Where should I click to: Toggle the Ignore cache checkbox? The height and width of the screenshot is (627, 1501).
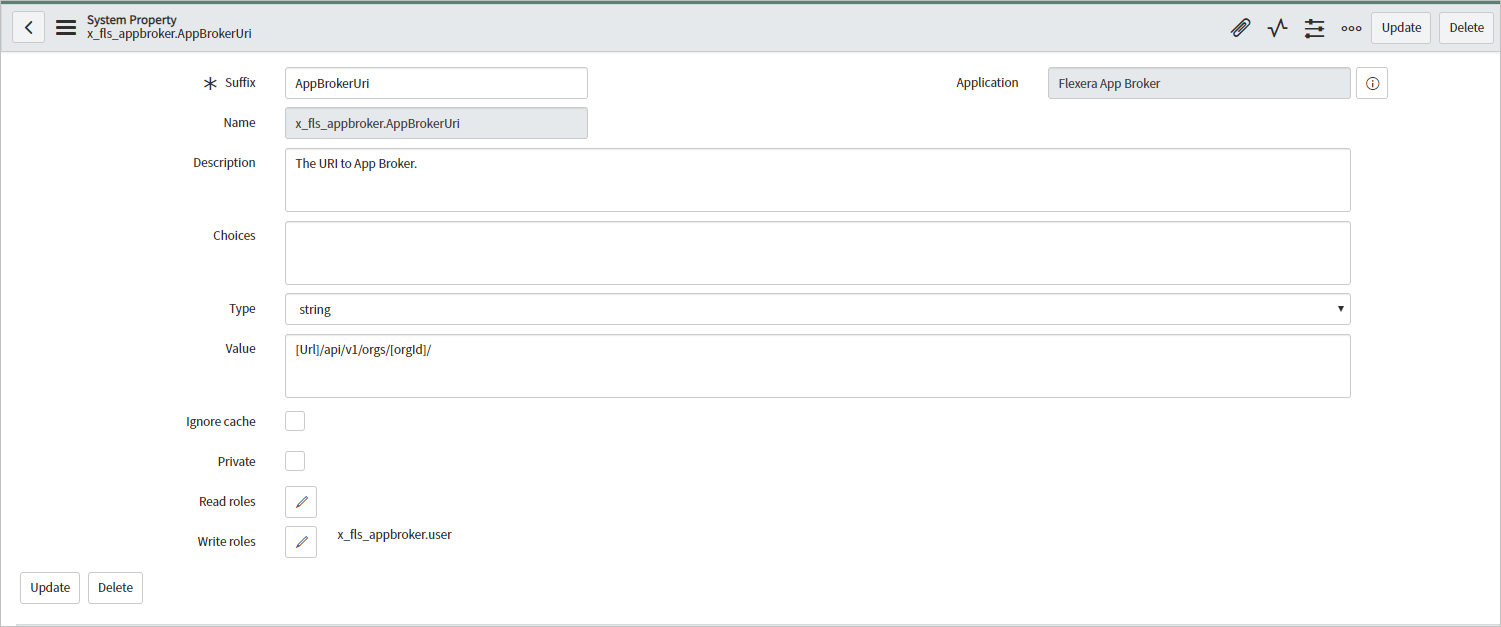click(x=295, y=421)
